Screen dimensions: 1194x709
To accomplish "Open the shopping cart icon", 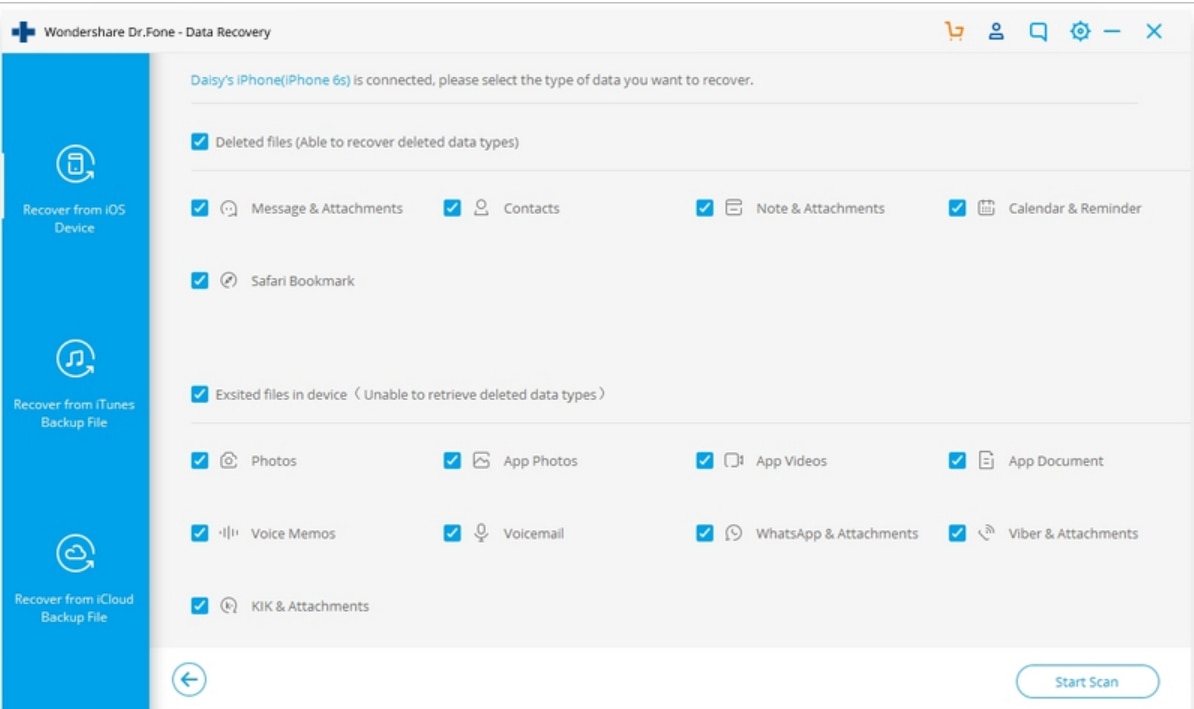I will click(954, 31).
